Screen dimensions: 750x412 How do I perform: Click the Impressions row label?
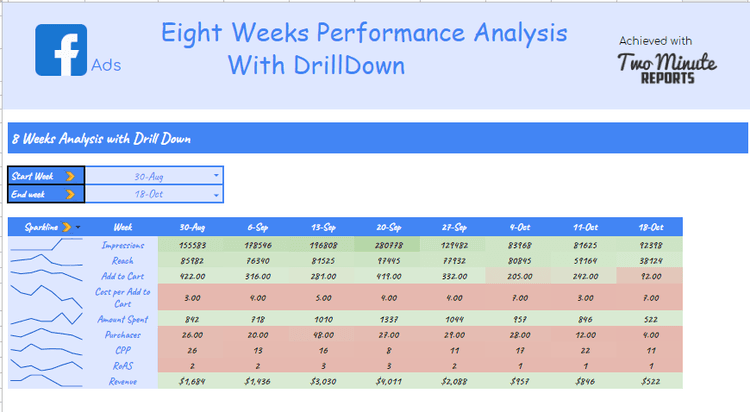pyautogui.click(x=124, y=244)
